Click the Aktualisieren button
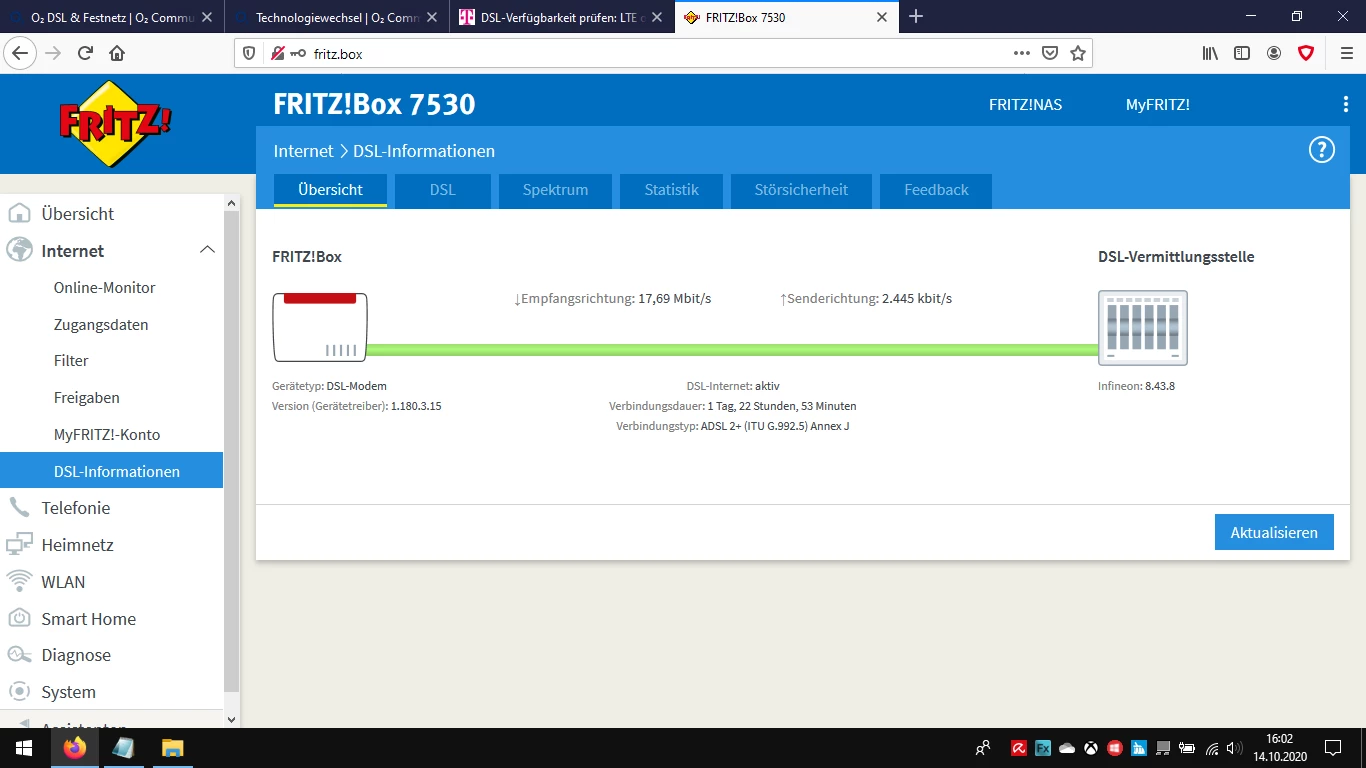Screen dimensions: 1366x768 pos(1274,532)
